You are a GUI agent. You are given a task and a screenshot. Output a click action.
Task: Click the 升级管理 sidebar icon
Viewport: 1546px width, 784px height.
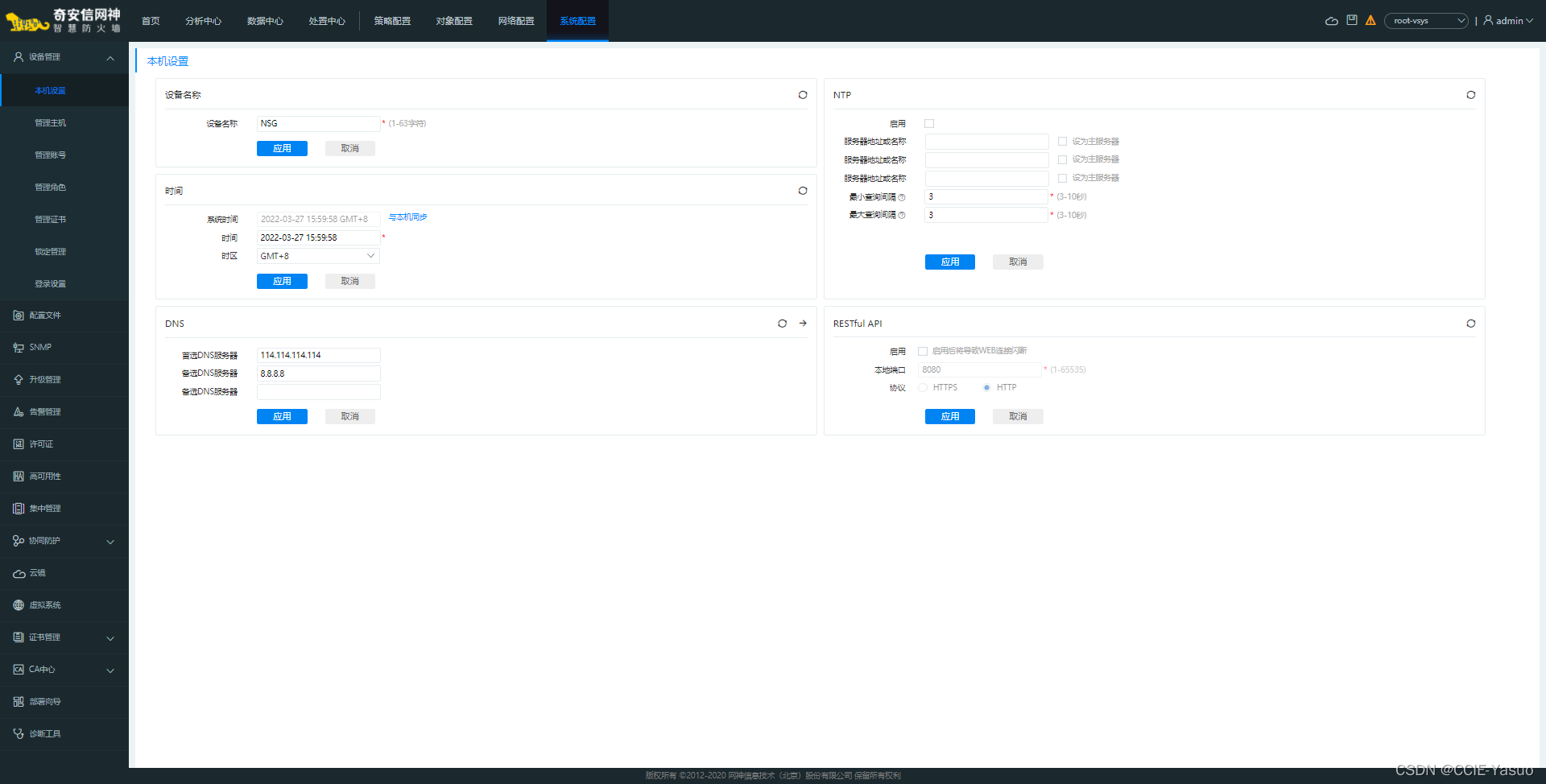19,380
